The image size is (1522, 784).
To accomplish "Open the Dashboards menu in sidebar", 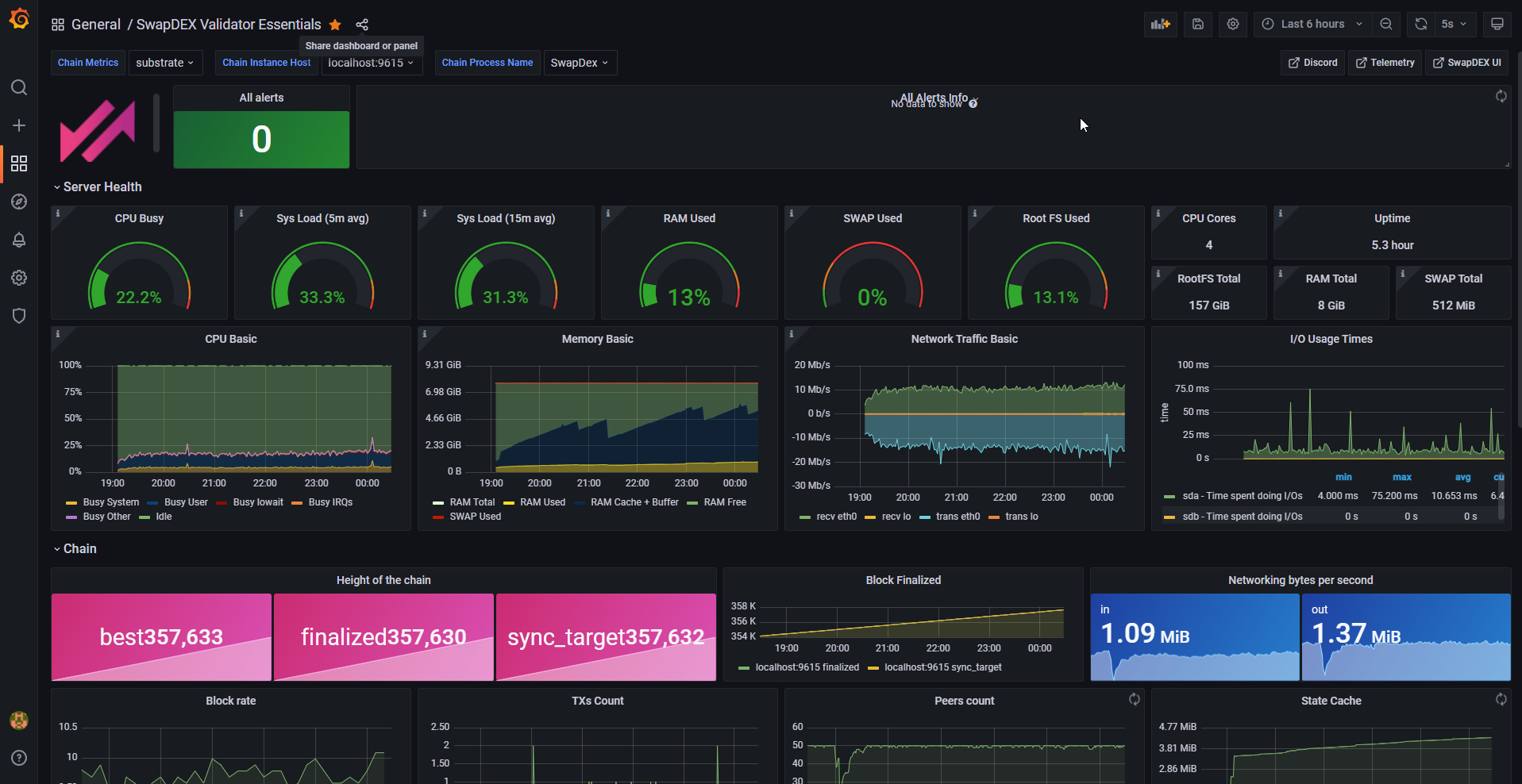I will click(x=19, y=163).
